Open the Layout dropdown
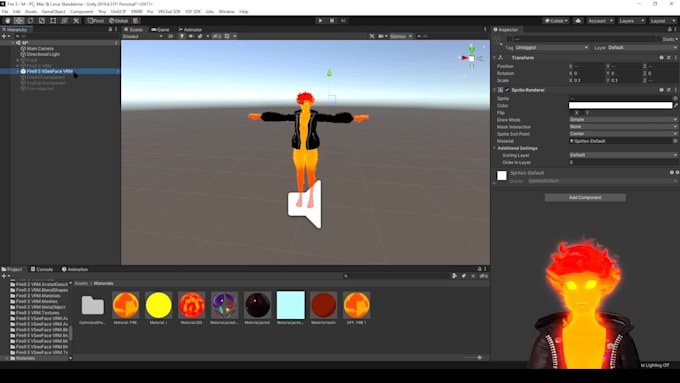 click(x=662, y=20)
